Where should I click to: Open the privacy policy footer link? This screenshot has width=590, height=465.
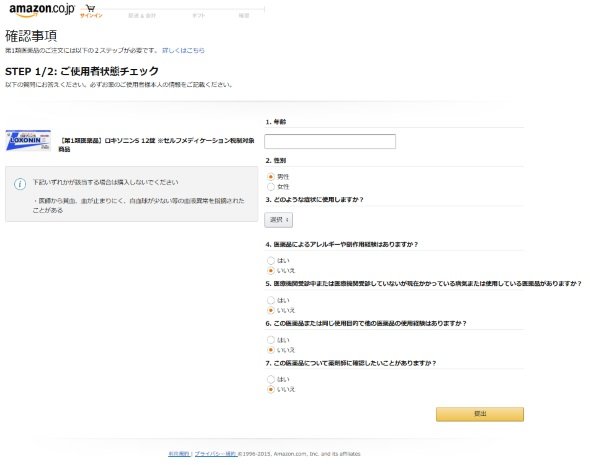click(216, 454)
